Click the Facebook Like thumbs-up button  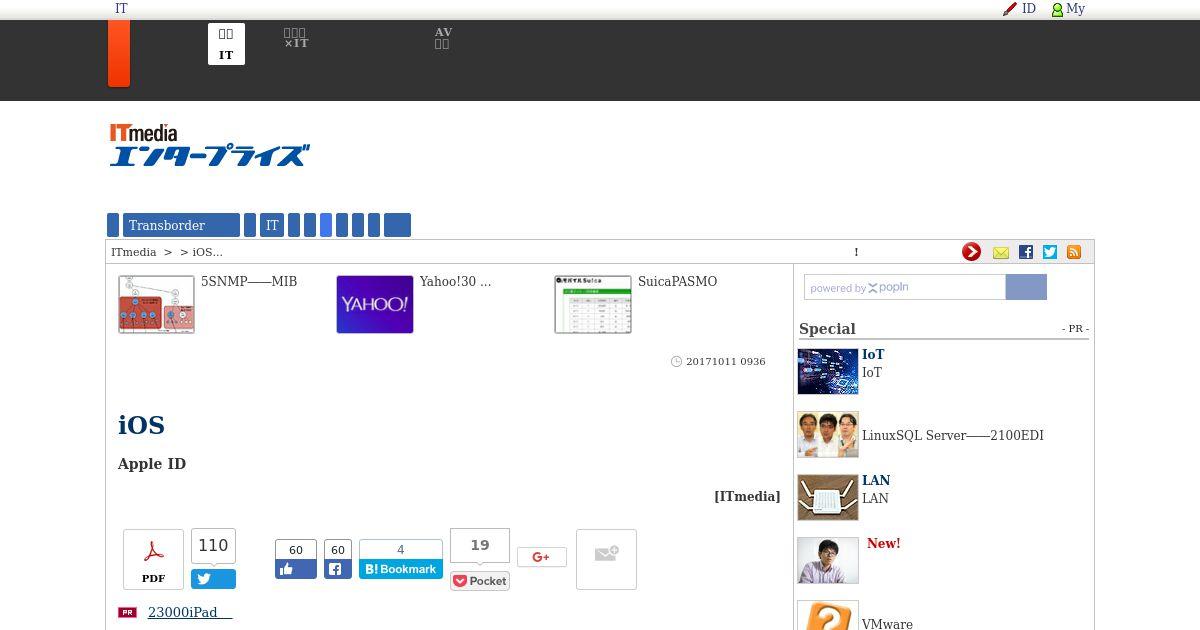pos(296,569)
